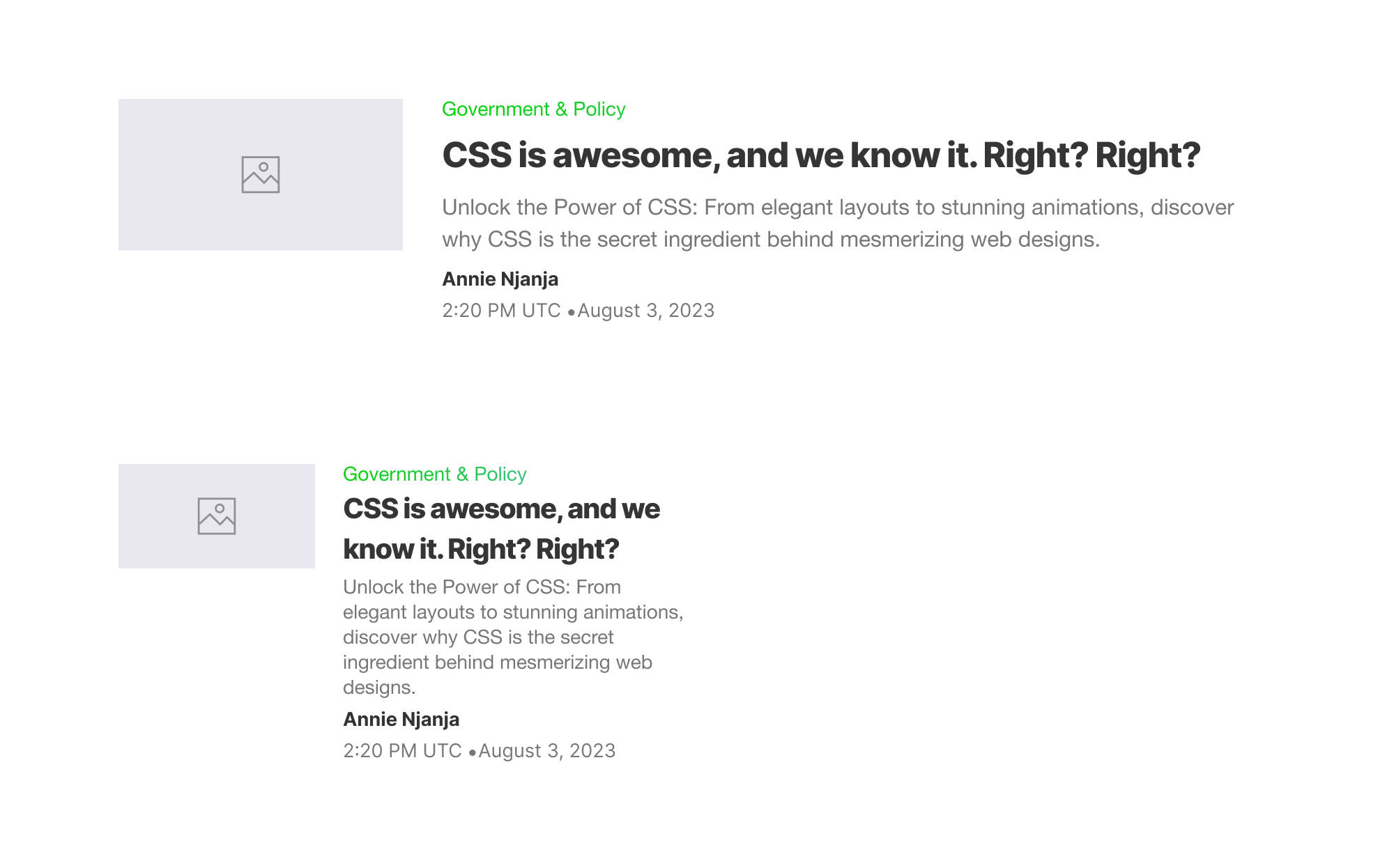Viewport: 1394px width, 868px height.
Task: Click the bottom summary line "discover why CSS is the secret"
Action: 477,637
